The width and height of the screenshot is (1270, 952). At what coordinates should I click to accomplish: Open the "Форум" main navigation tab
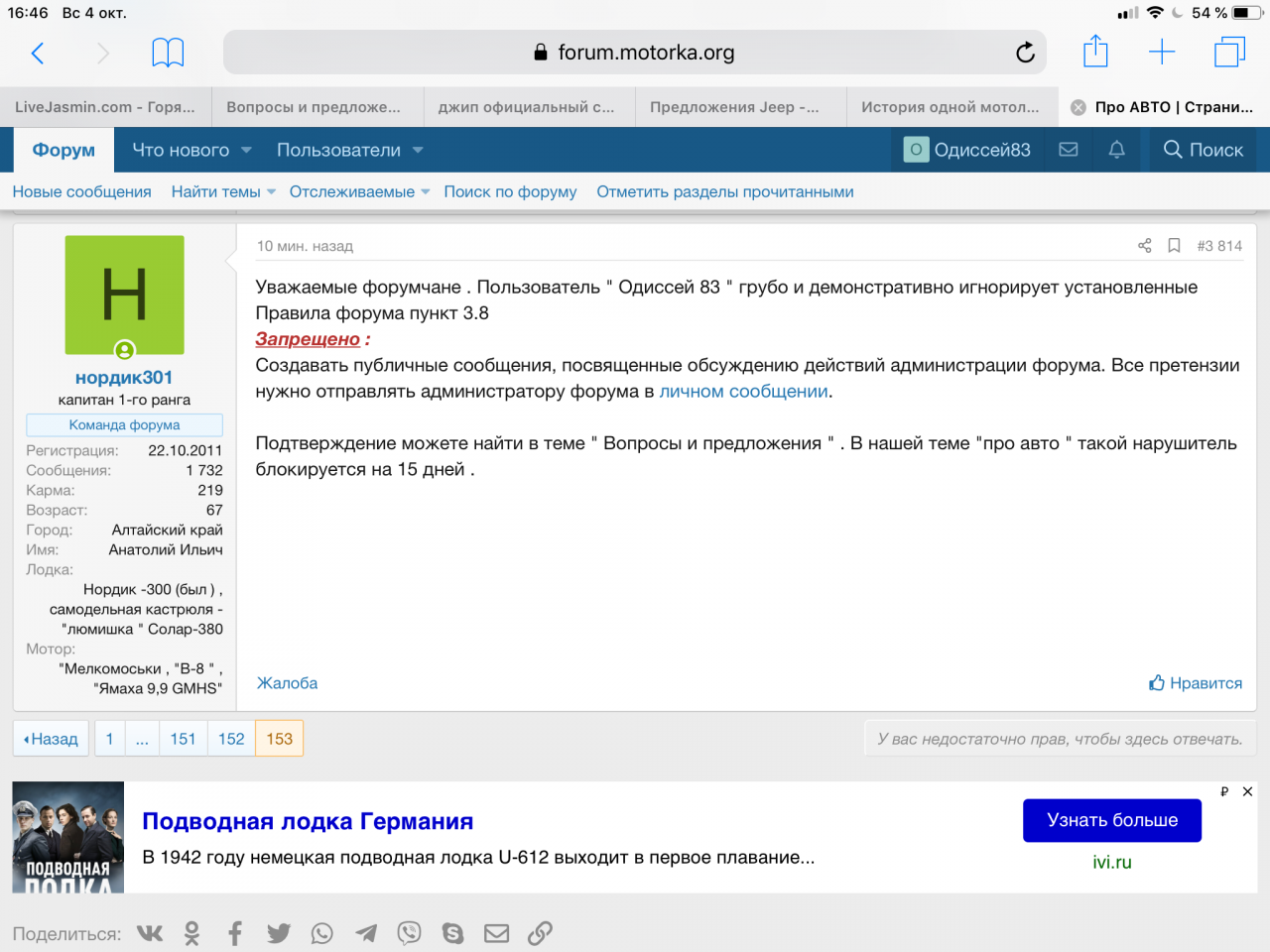pos(63,150)
